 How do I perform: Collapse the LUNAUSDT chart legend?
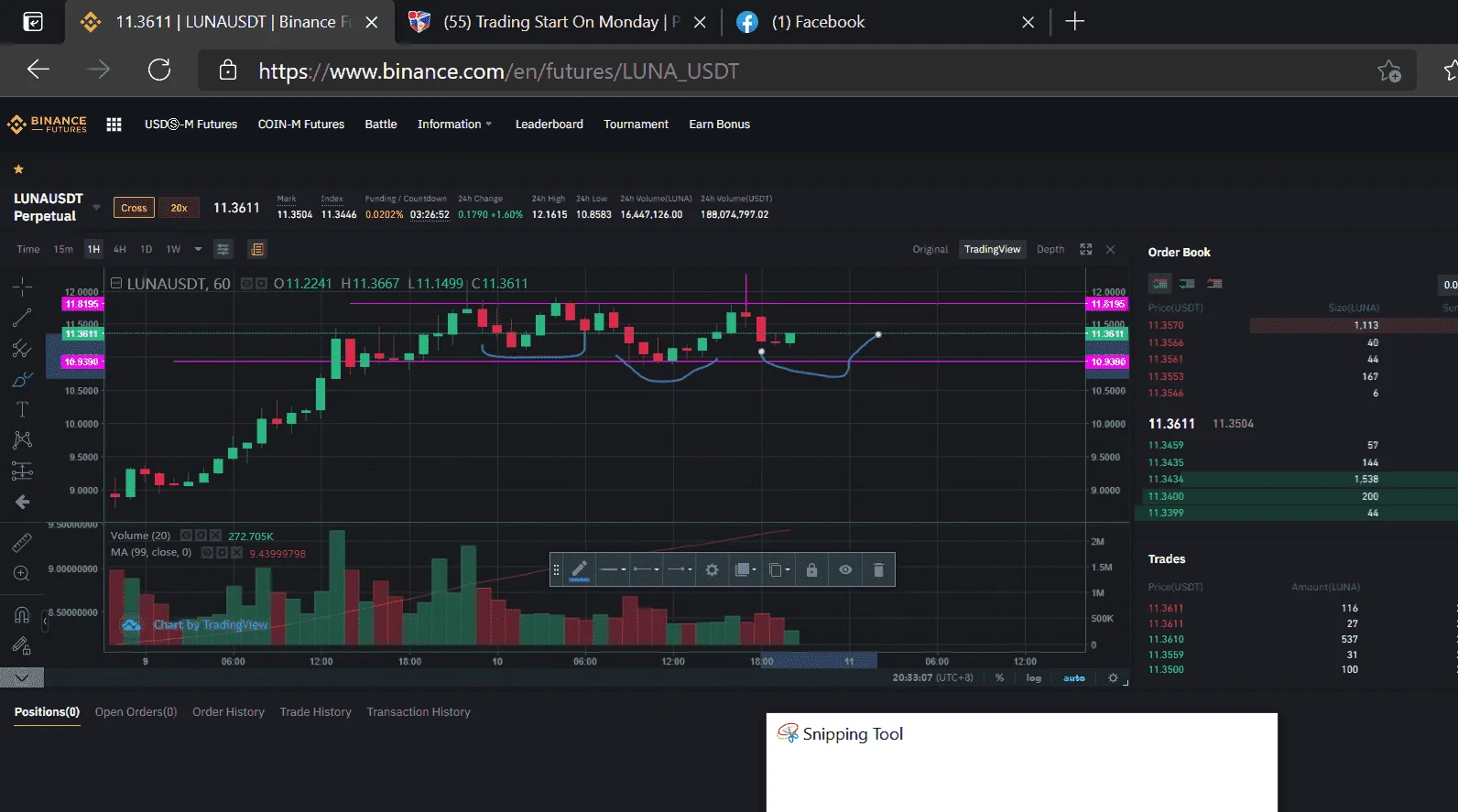click(116, 284)
